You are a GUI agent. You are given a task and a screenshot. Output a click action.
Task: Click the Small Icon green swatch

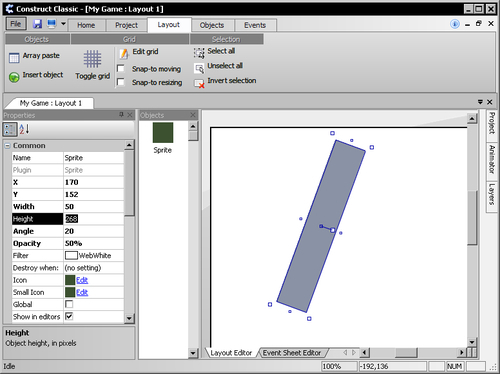point(70,292)
